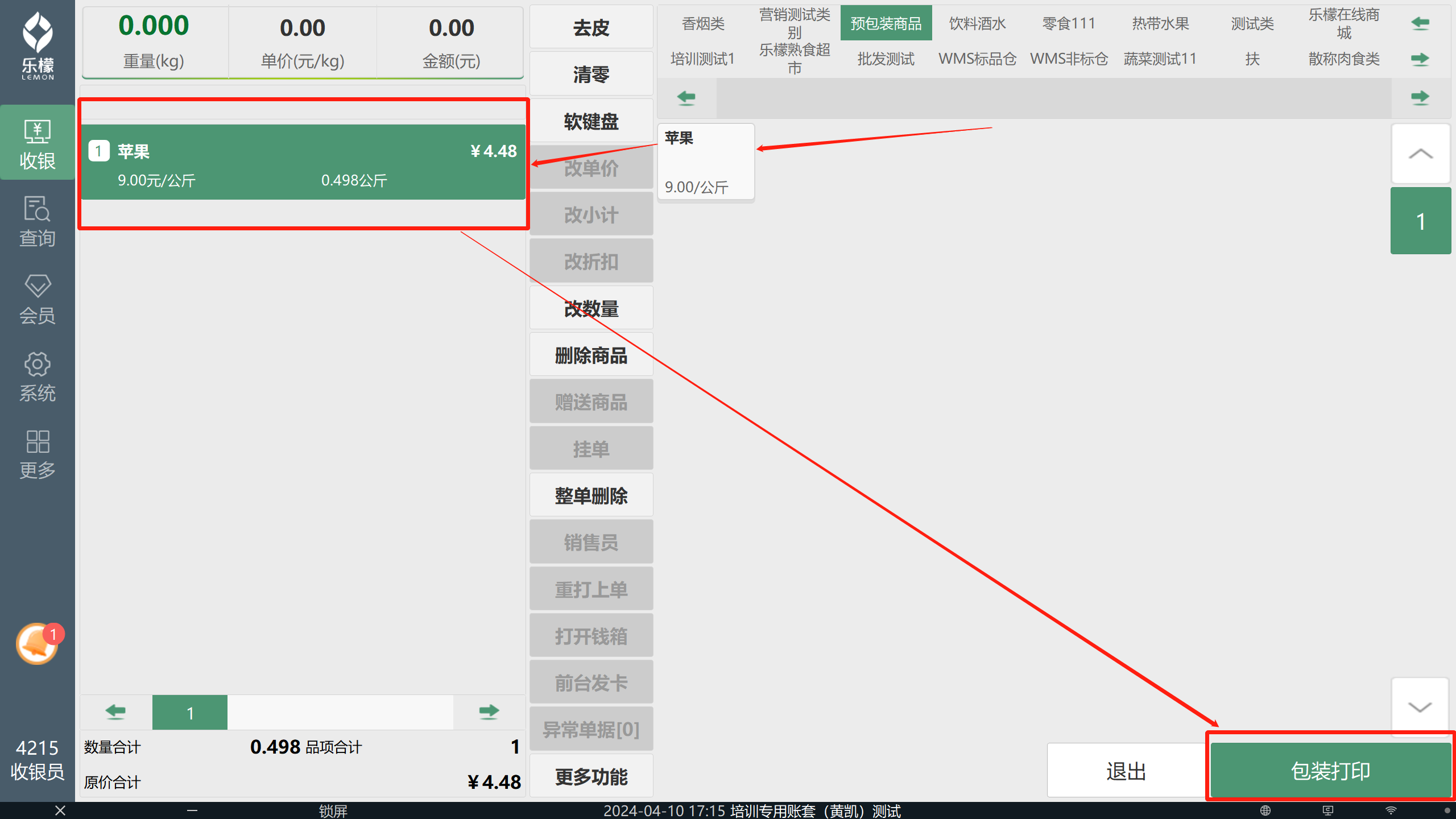This screenshot has height=819, width=1456.
Task: Open the 会员 member section
Action: 38,299
